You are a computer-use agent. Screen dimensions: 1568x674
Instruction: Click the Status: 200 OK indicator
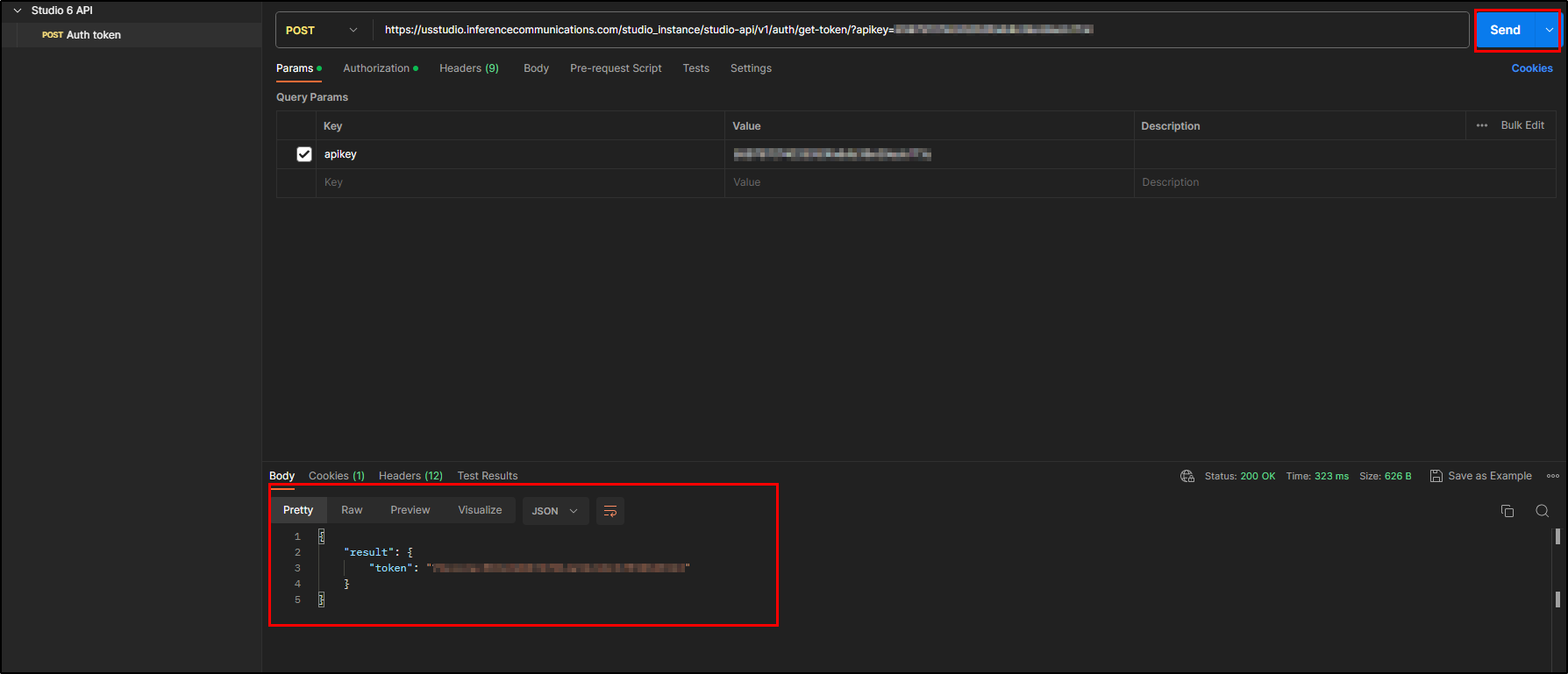(x=1240, y=476)
